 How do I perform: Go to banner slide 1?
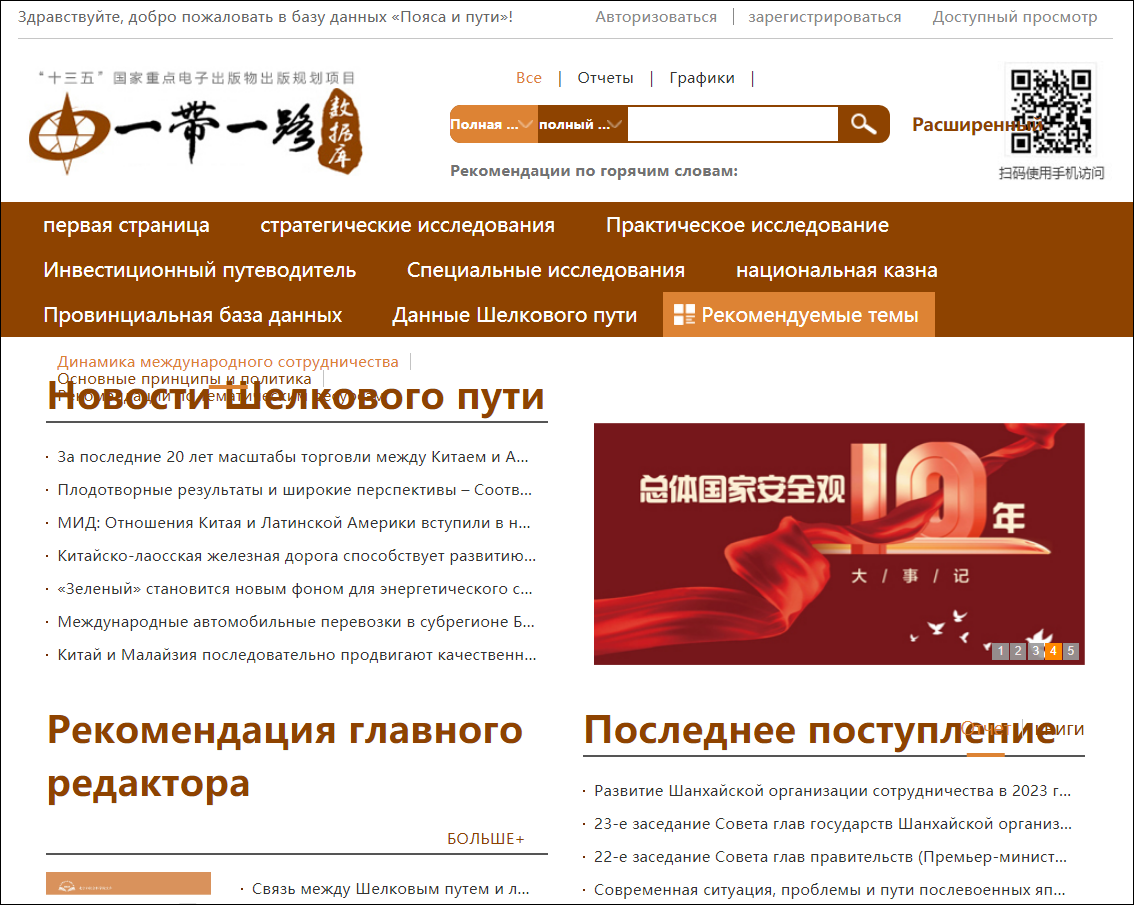[x=1000, y=651]
